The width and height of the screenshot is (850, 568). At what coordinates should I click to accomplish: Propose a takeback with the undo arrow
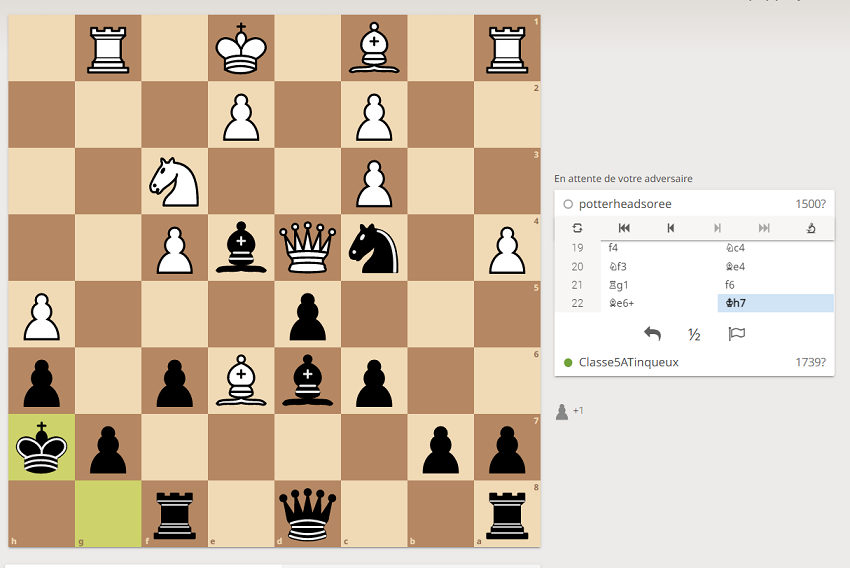(652, 334)
